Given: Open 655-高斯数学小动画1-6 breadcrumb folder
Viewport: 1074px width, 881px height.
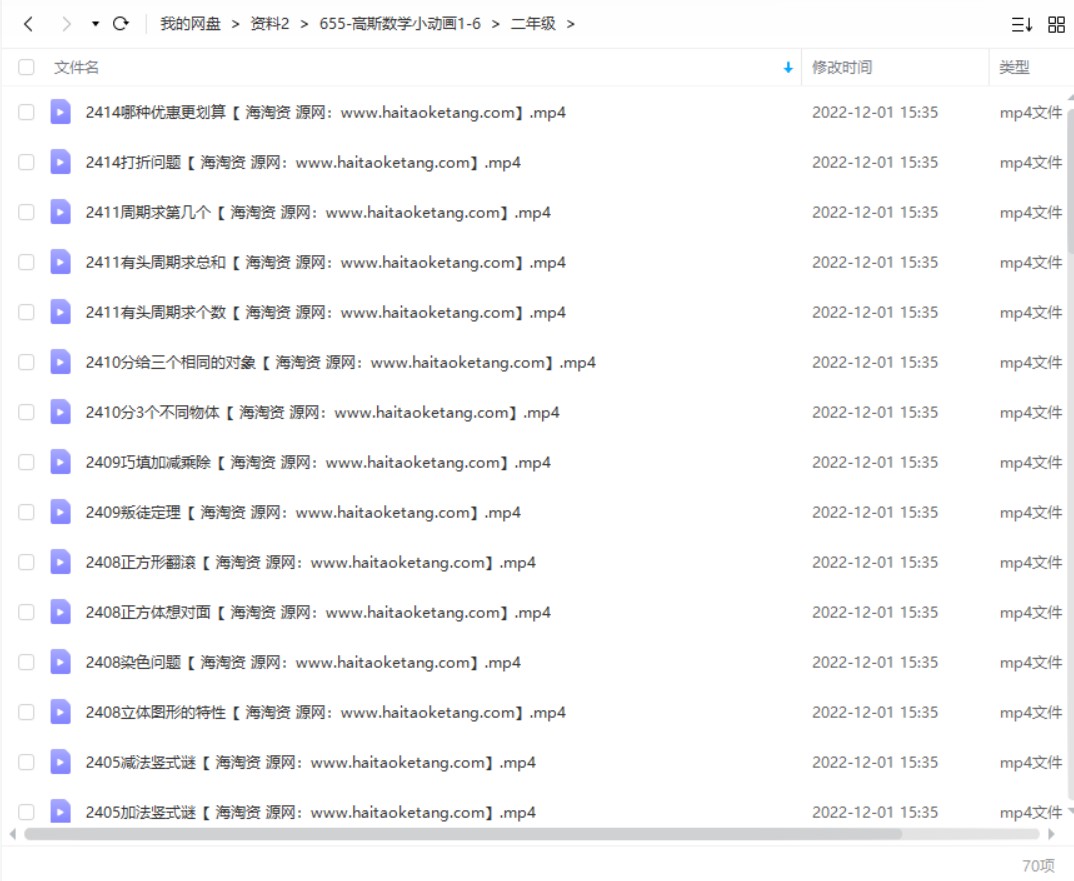Looking at the screenshot, I should coord(400,24).
